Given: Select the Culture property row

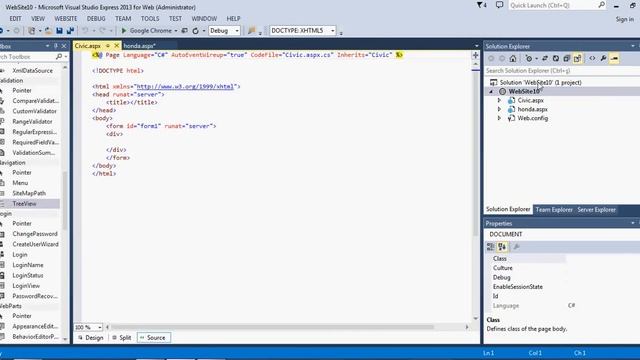Looking at the screenshot, I should tap(562, 268).
